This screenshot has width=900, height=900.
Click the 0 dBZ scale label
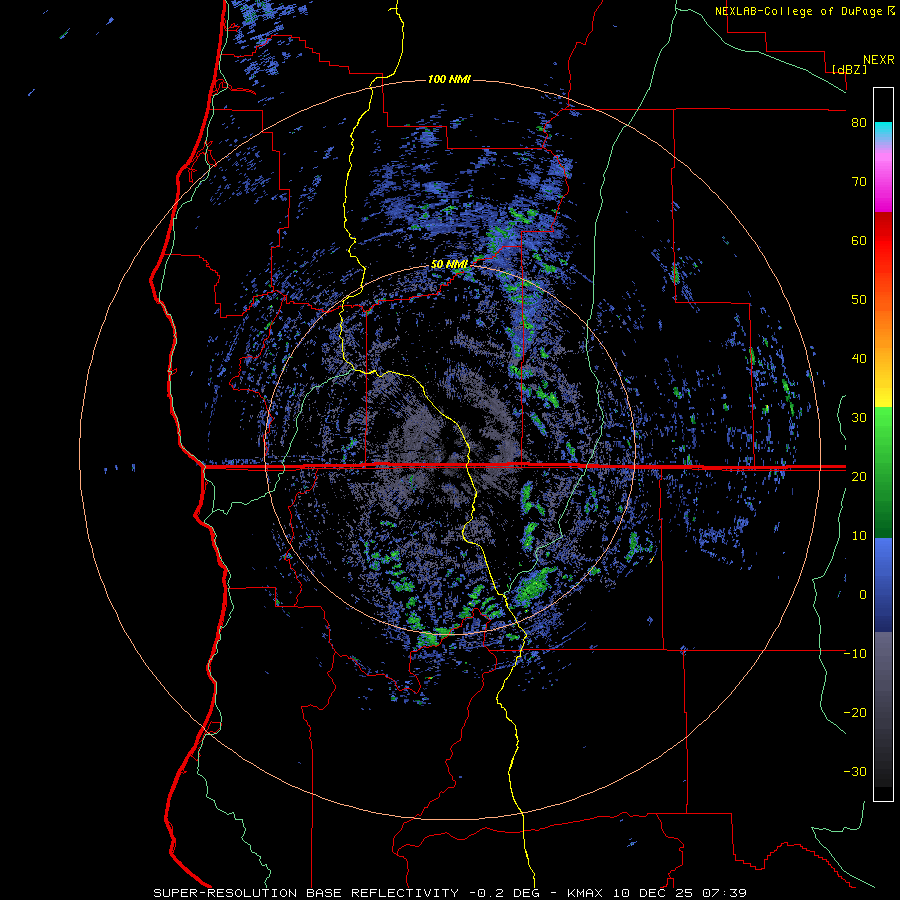tap(863, 595)
